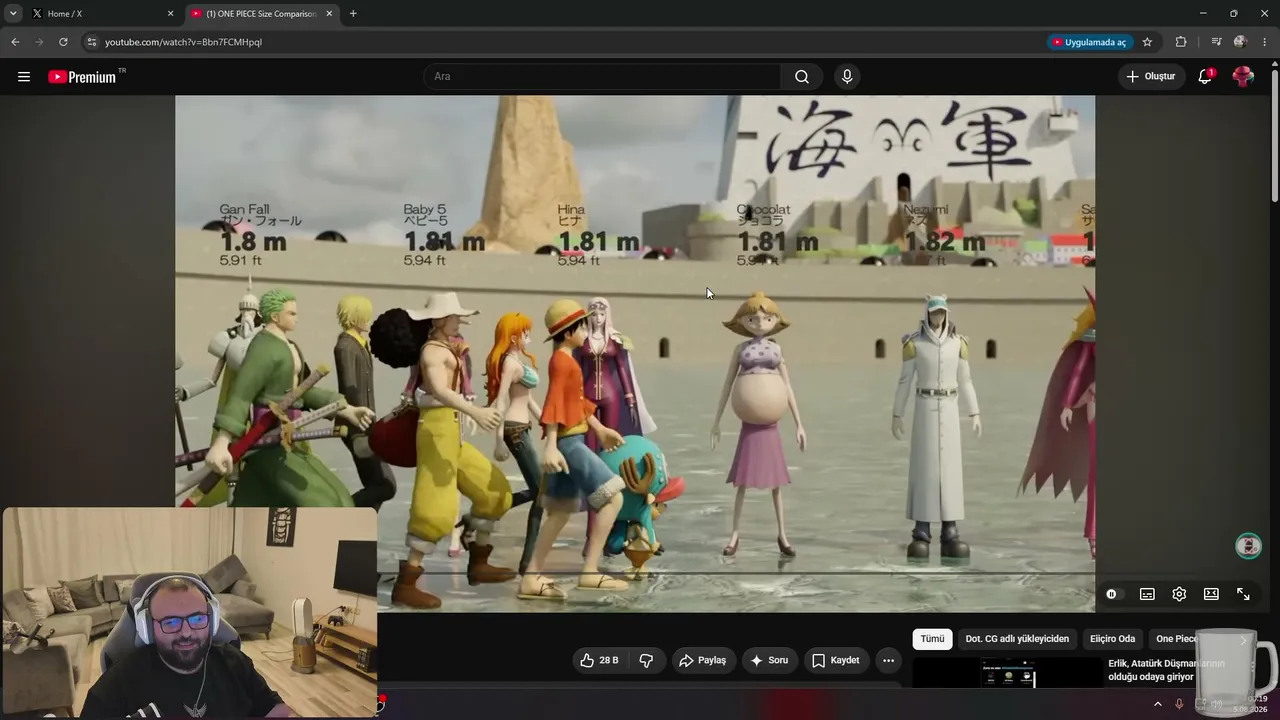
Task: Open video player settings gear
Action: pos(1179,594)
